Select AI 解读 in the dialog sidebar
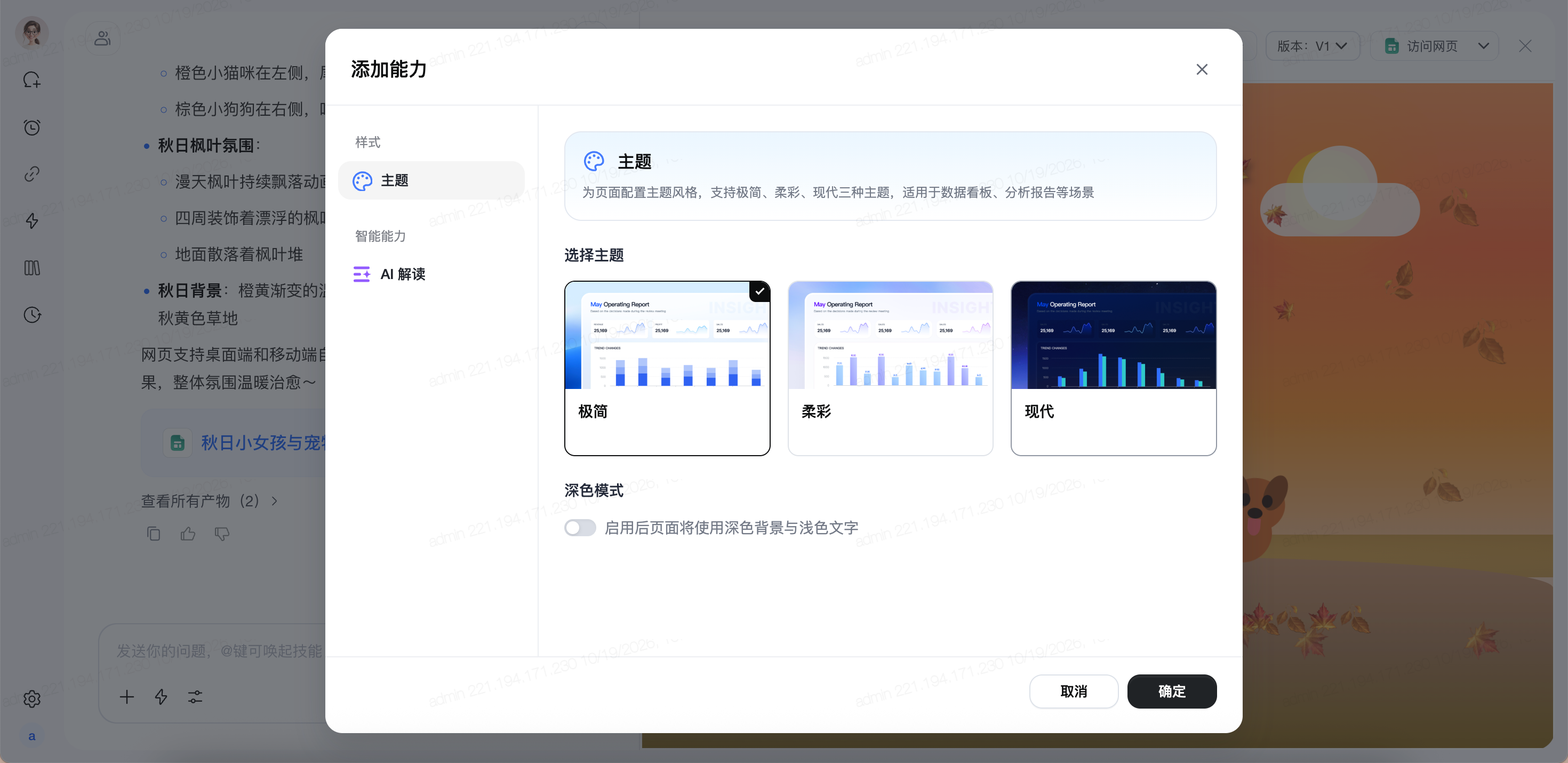The width and height of the screenshot is (1568, 763). pyautogui.click(x=431, y=274)
